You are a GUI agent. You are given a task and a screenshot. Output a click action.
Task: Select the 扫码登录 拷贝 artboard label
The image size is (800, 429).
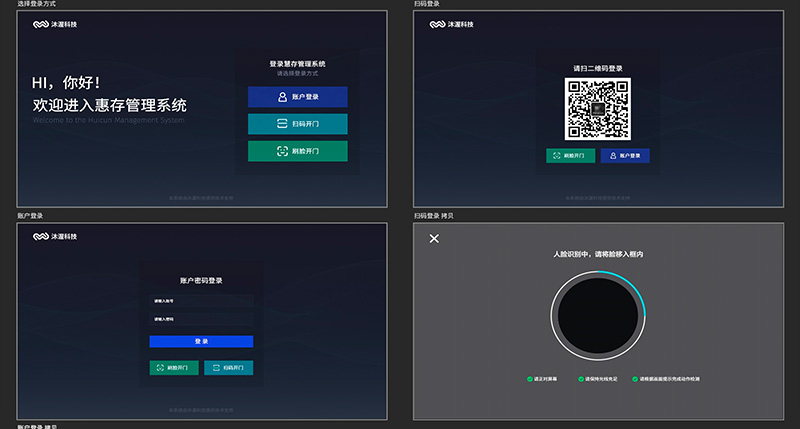pyautogui.click(x=434, y=216)
